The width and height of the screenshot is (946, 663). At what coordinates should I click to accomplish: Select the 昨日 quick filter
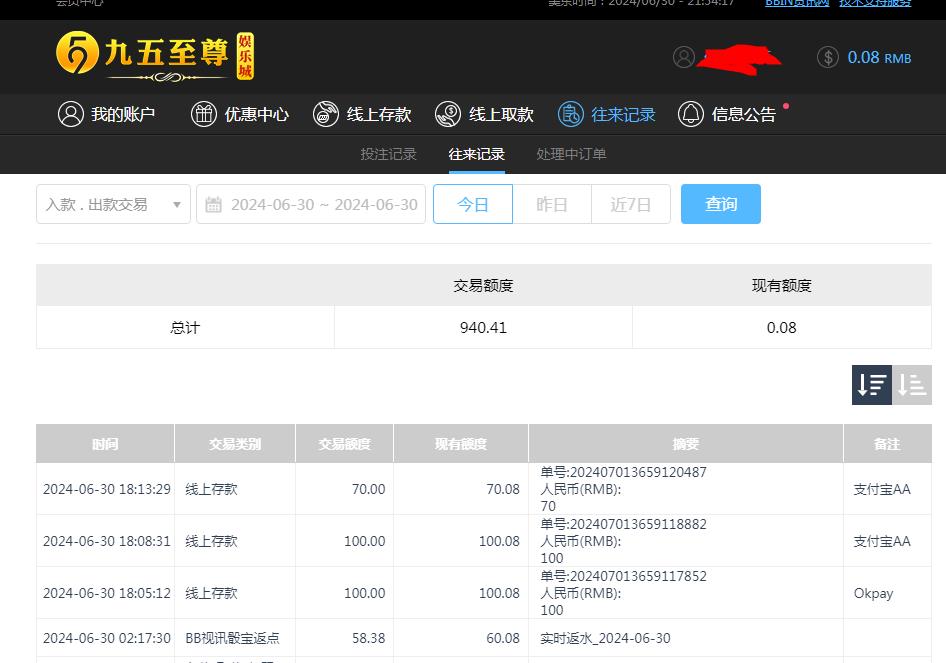[551, 203]
